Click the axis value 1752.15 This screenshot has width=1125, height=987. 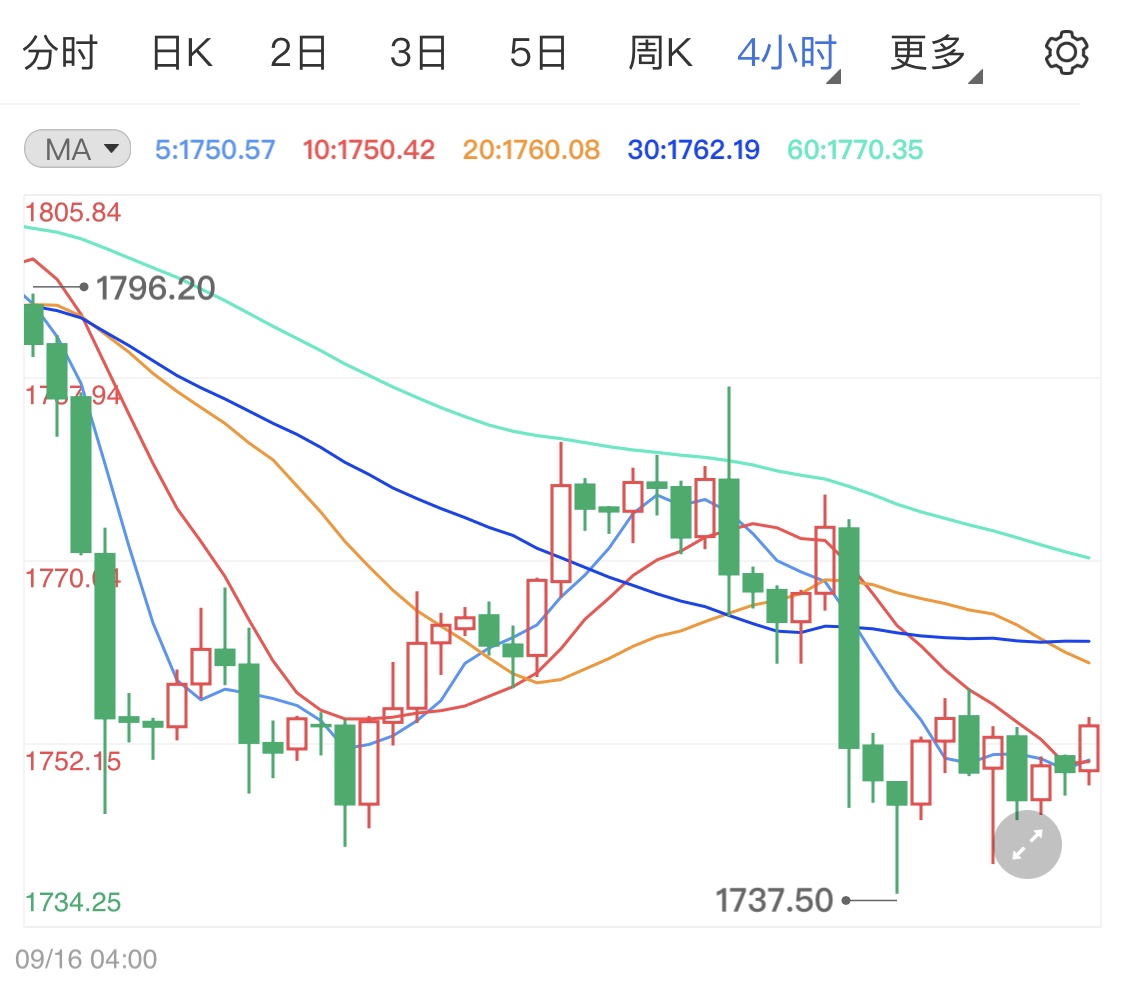point(72,762)
